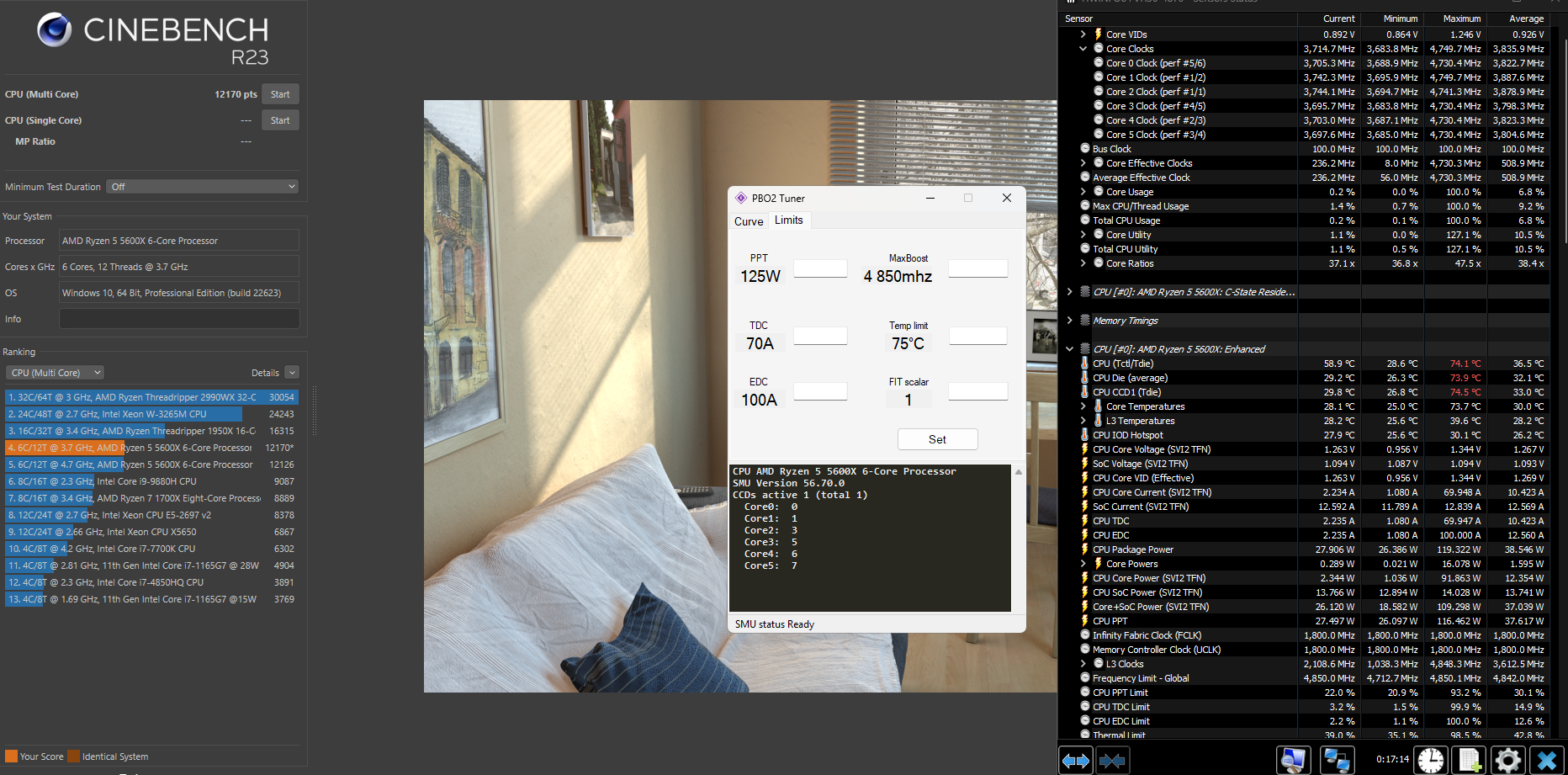Image resolution: width=1568 pixels, height=775 pixels.
Task: Click the Cinebench logo icon
Action: pos(55,30)
